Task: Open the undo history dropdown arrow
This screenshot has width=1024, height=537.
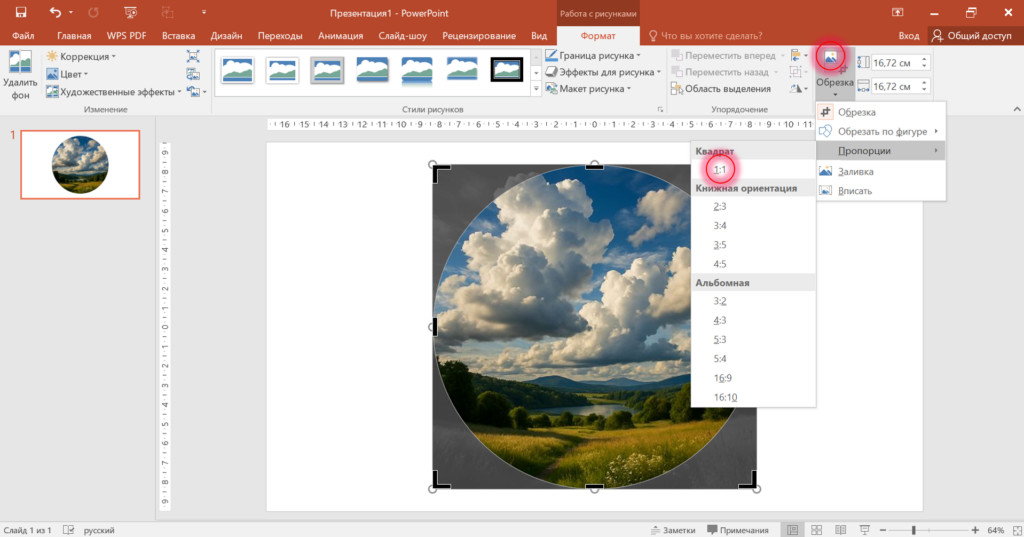Action: 71,12
